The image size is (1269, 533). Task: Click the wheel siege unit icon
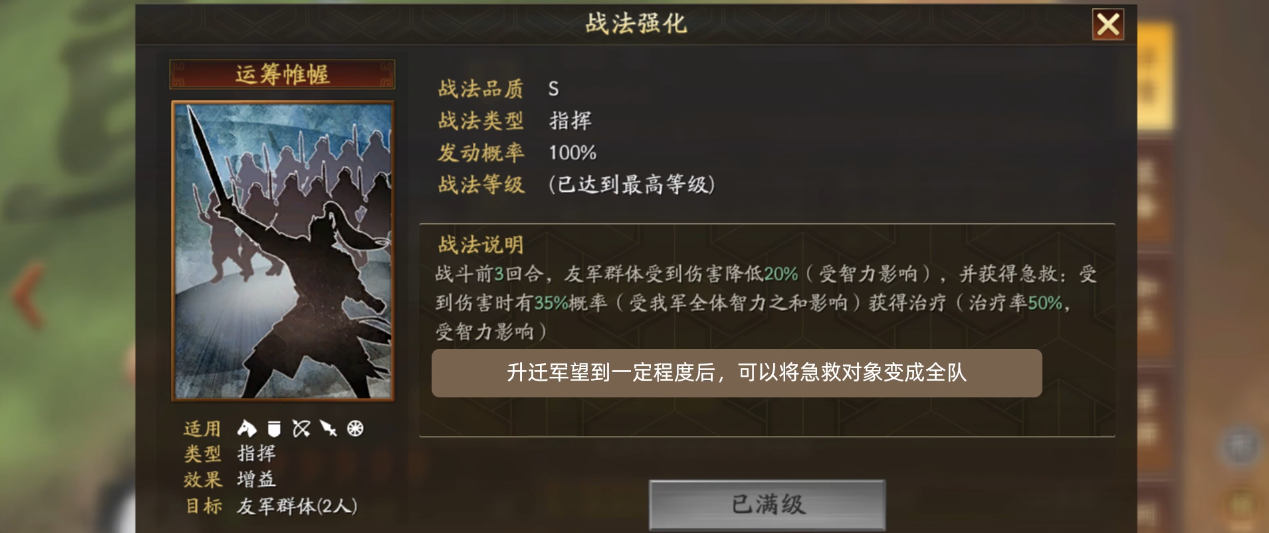tap(355, 428)
